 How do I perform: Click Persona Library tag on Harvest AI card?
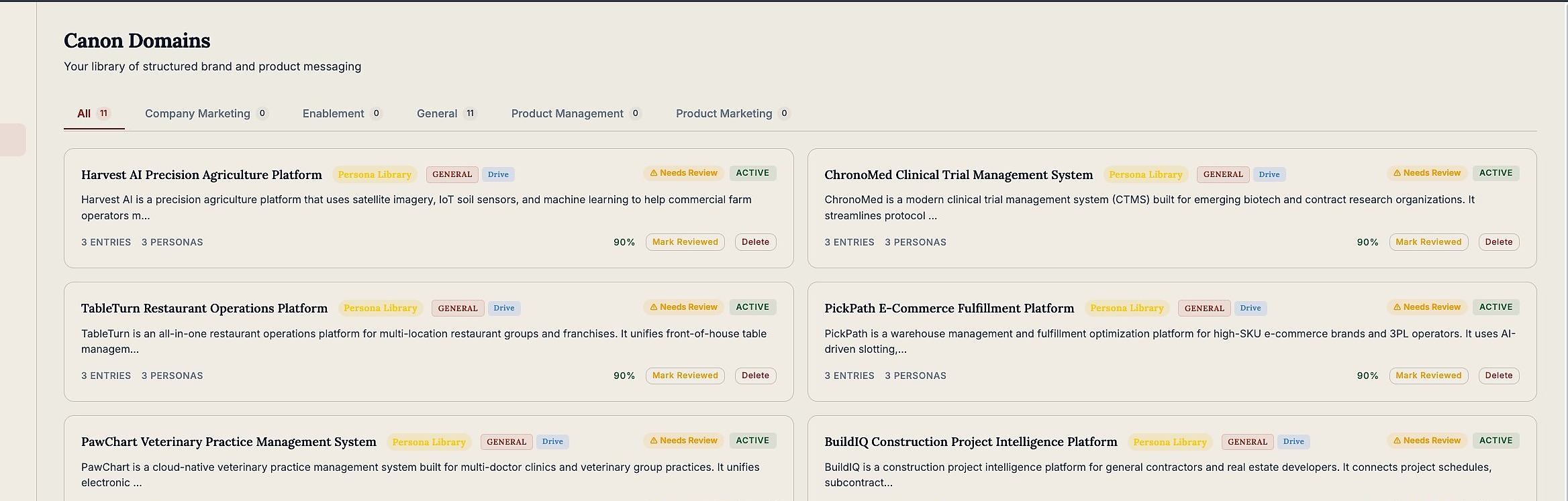(375, 174)
